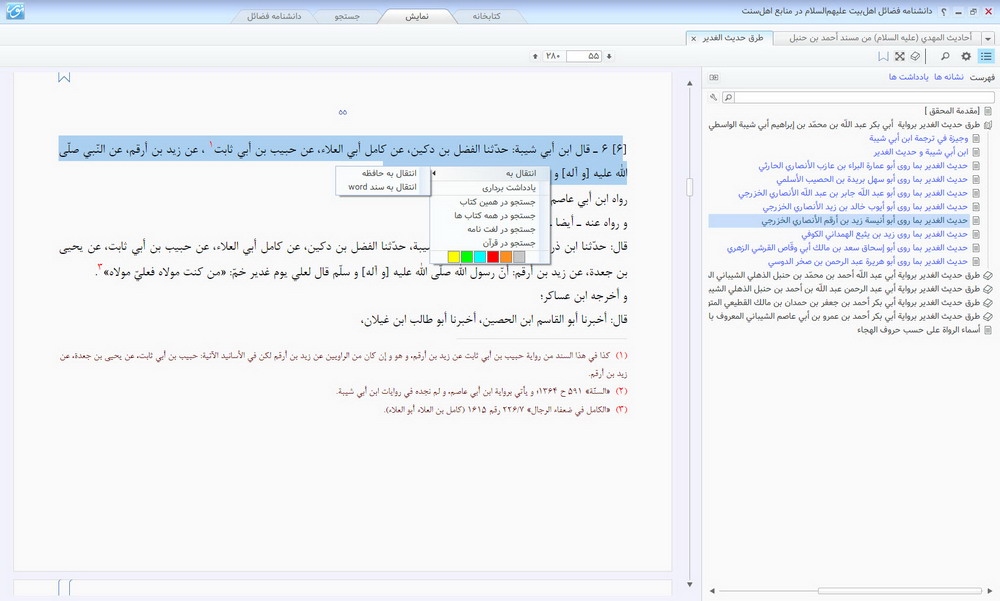Click the bookmark icon in the toolbar
The image size is (1000, 601).
[x=883, y=56]
